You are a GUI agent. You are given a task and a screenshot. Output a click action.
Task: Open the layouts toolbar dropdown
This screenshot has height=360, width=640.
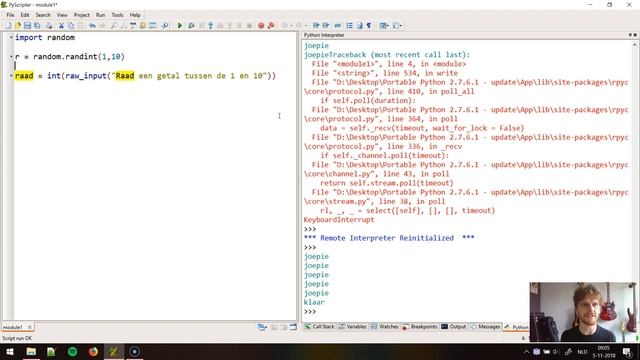(x=384, y=25)
